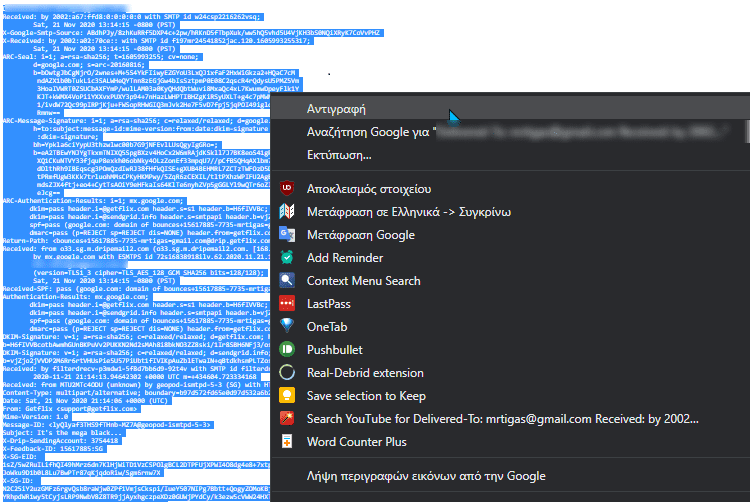The width and height of the screenshot is (750, 502).
Task: Select OneTab menu entry
Action: pos(510,327)
